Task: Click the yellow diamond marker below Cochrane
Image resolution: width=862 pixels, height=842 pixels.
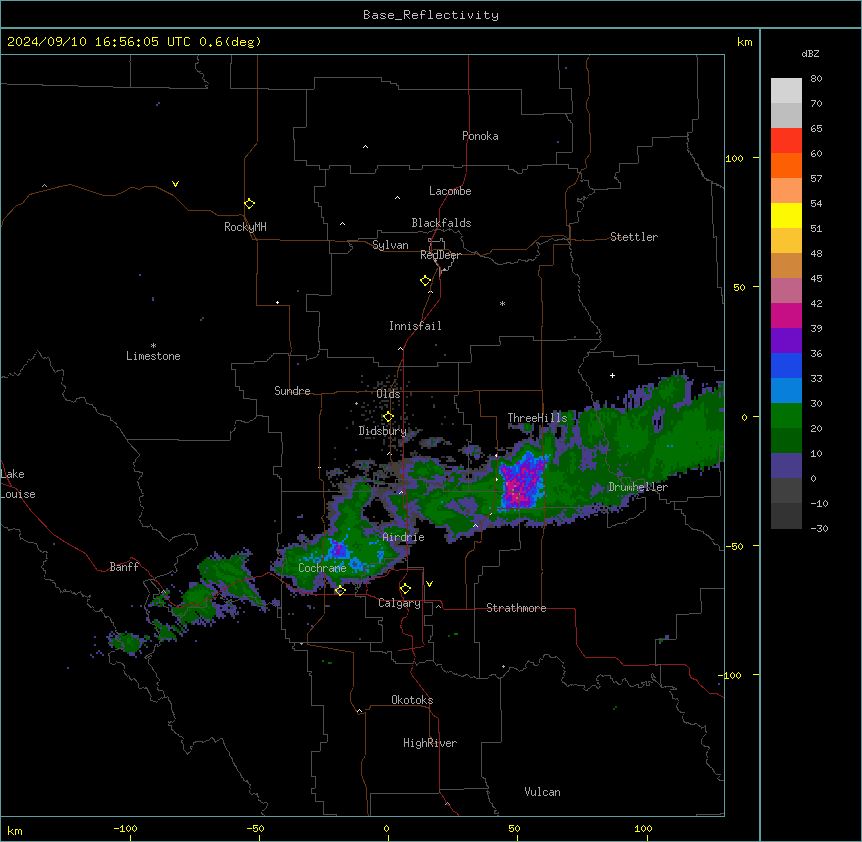Action: pyautogui.click(x=340, y=590)
